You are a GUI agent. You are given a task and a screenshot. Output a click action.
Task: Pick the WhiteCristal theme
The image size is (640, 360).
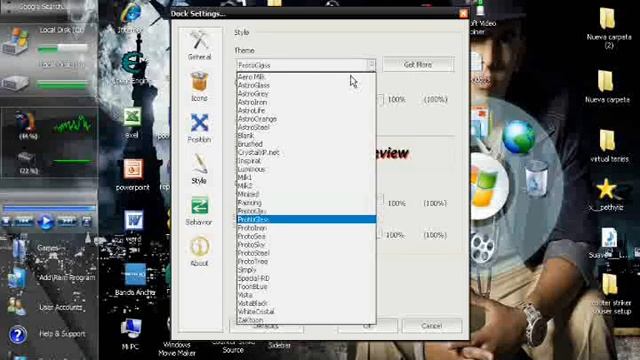click(x=306, y=311)
